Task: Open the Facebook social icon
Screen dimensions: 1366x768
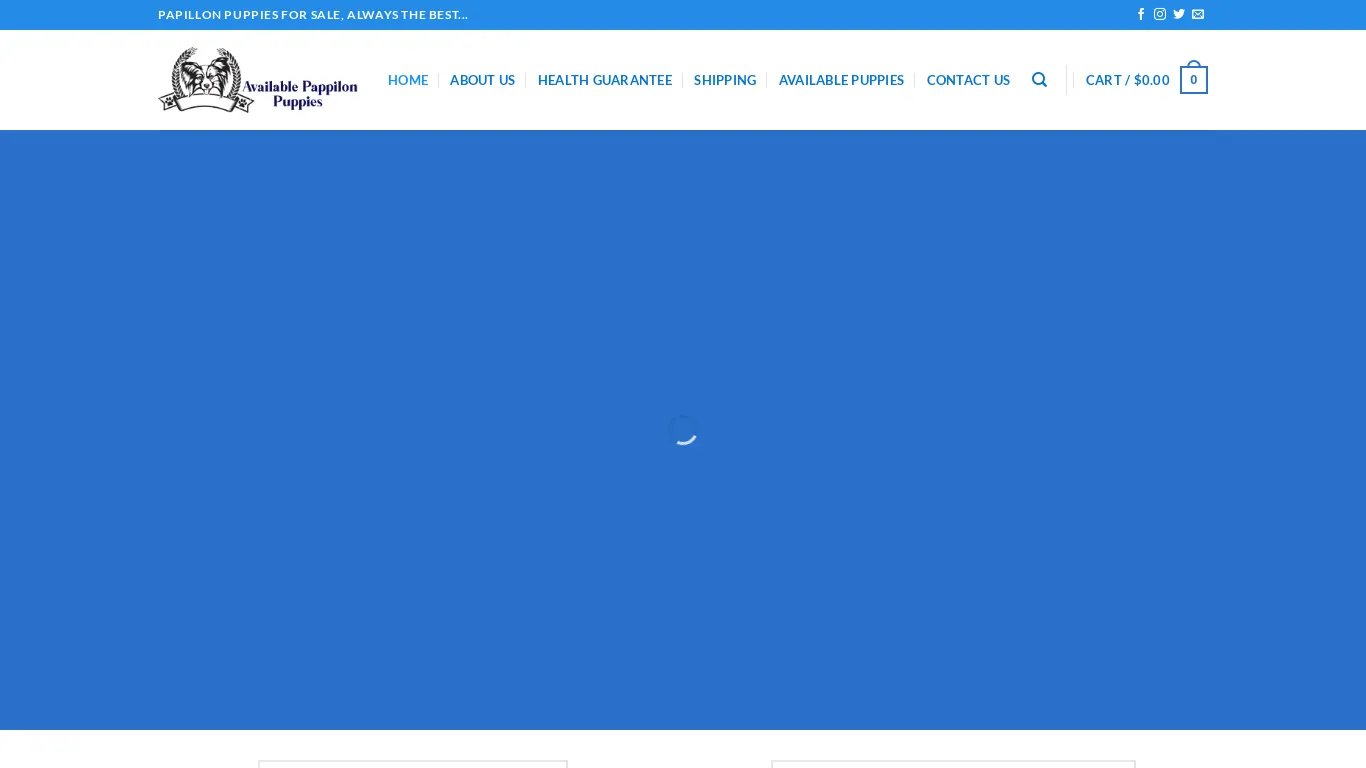Action: coord(1141,14)
